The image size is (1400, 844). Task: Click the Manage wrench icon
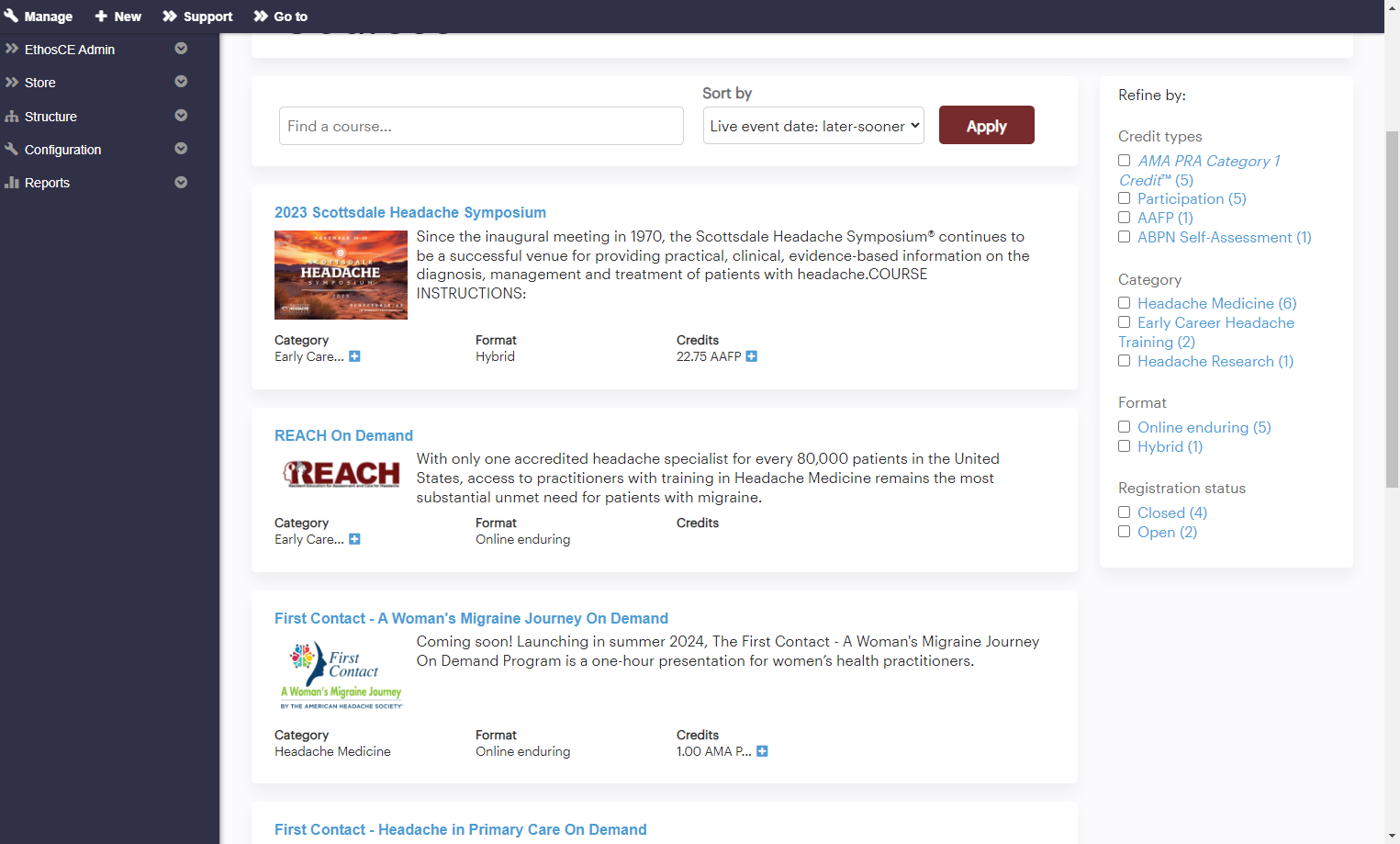pyautogui.click(x=11, y=16)
